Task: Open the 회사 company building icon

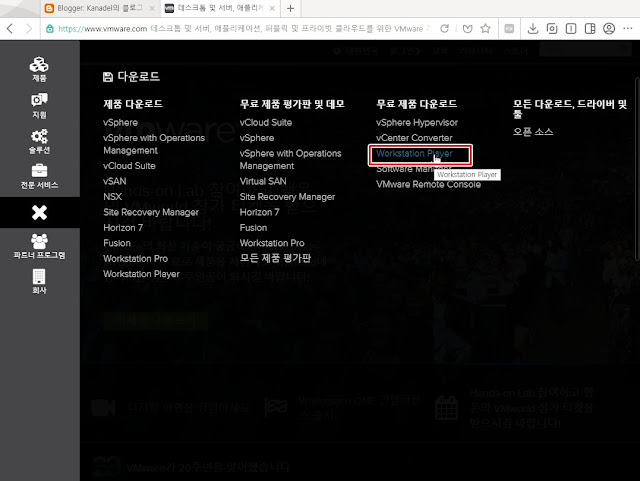Action: pos(39,282)
